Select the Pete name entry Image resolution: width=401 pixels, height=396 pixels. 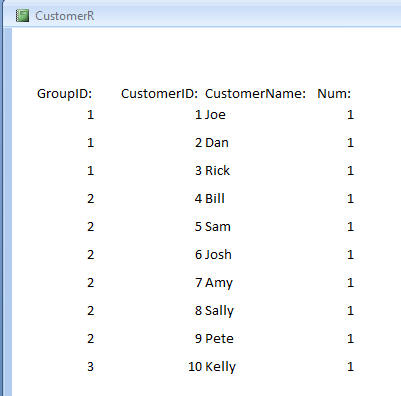click(219, 339)
